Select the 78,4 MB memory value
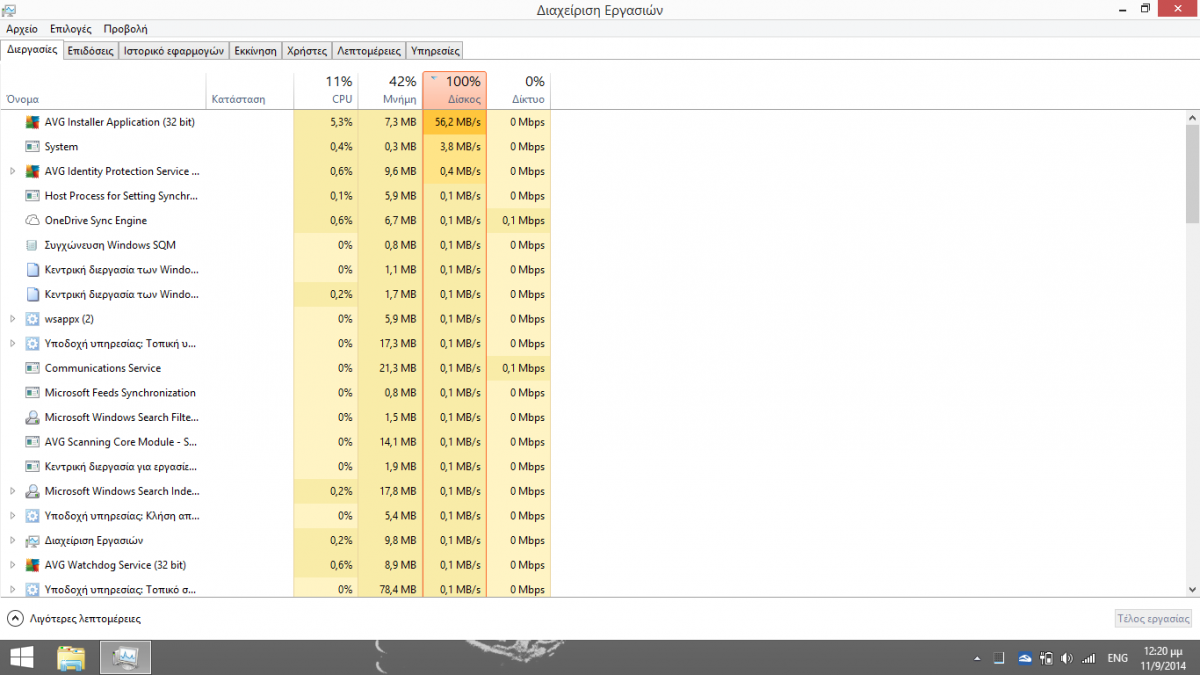The height and width of the screenshot is (675, 1200). 390,589
